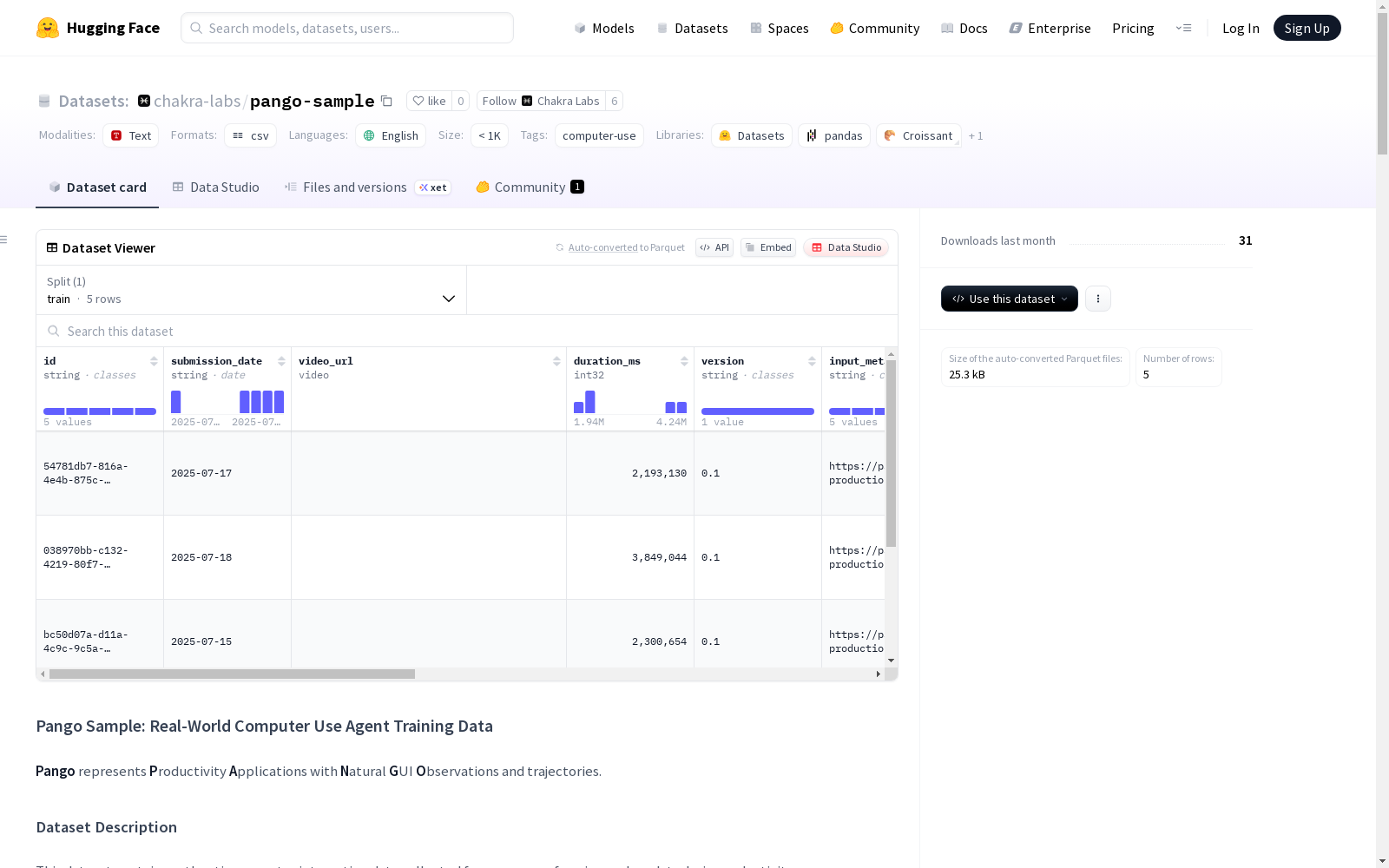Select the pandas library tag
Image resolution: width=1389 pixels, height=868 pixels.
pyautogui.click(x=834, y=135)
